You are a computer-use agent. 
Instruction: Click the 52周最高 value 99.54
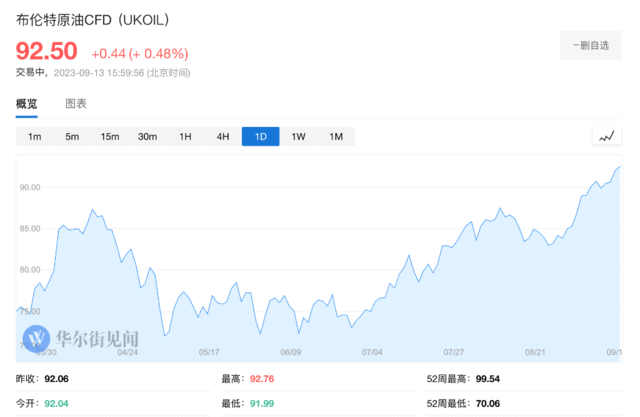[488, 379]
